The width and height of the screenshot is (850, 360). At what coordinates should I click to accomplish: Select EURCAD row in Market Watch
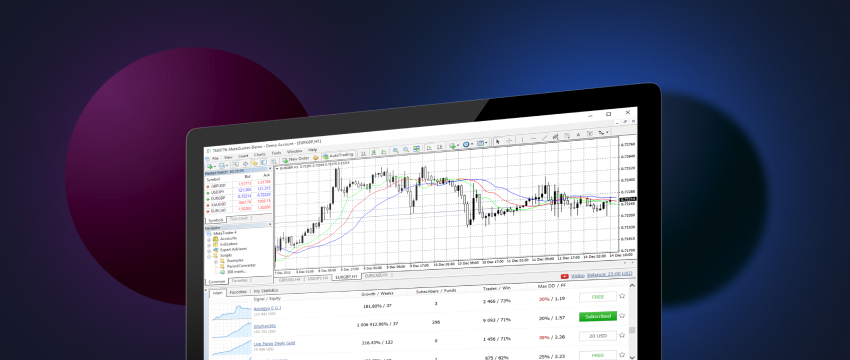pos(239,209)
